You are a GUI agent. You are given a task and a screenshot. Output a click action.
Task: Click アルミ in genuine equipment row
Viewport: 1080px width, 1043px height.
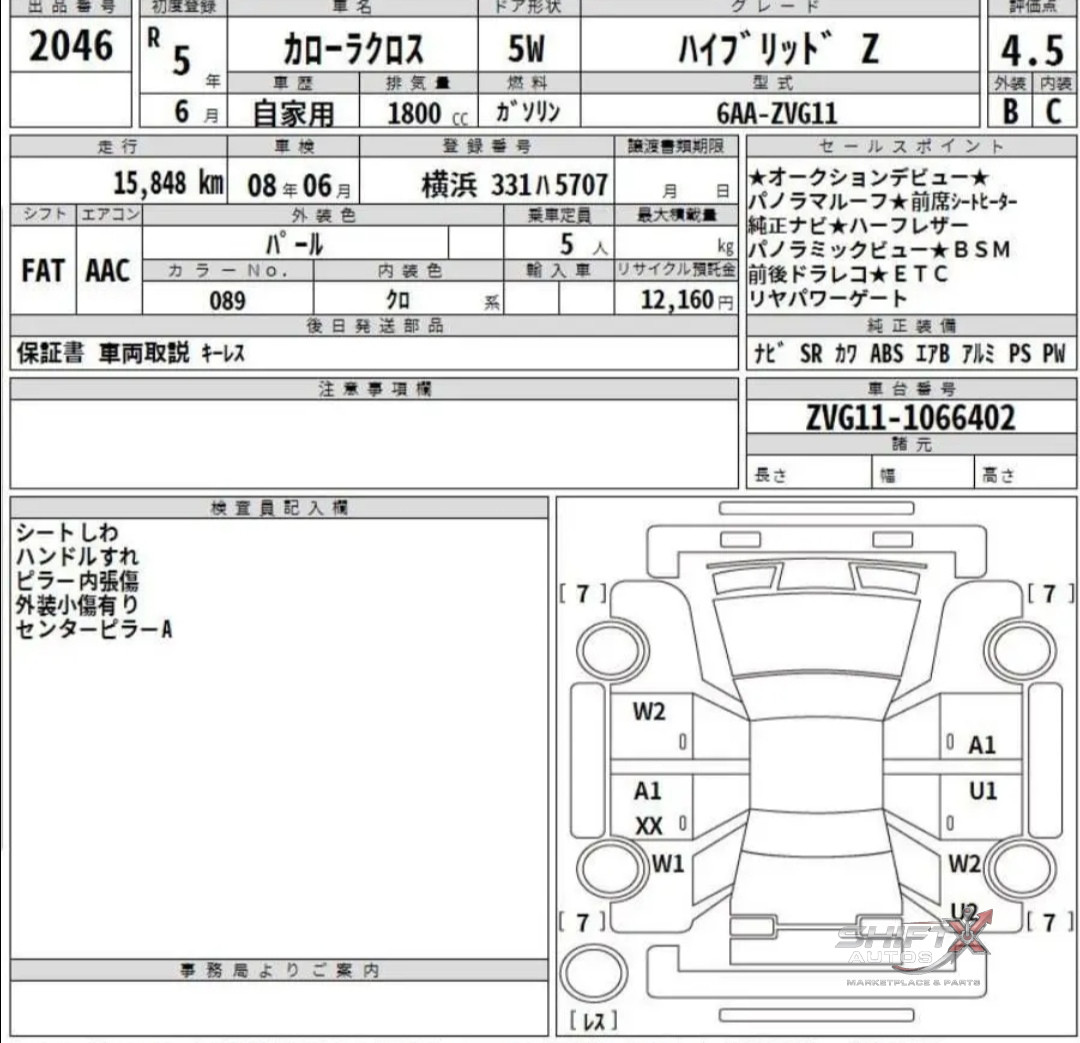pos(978,354)
